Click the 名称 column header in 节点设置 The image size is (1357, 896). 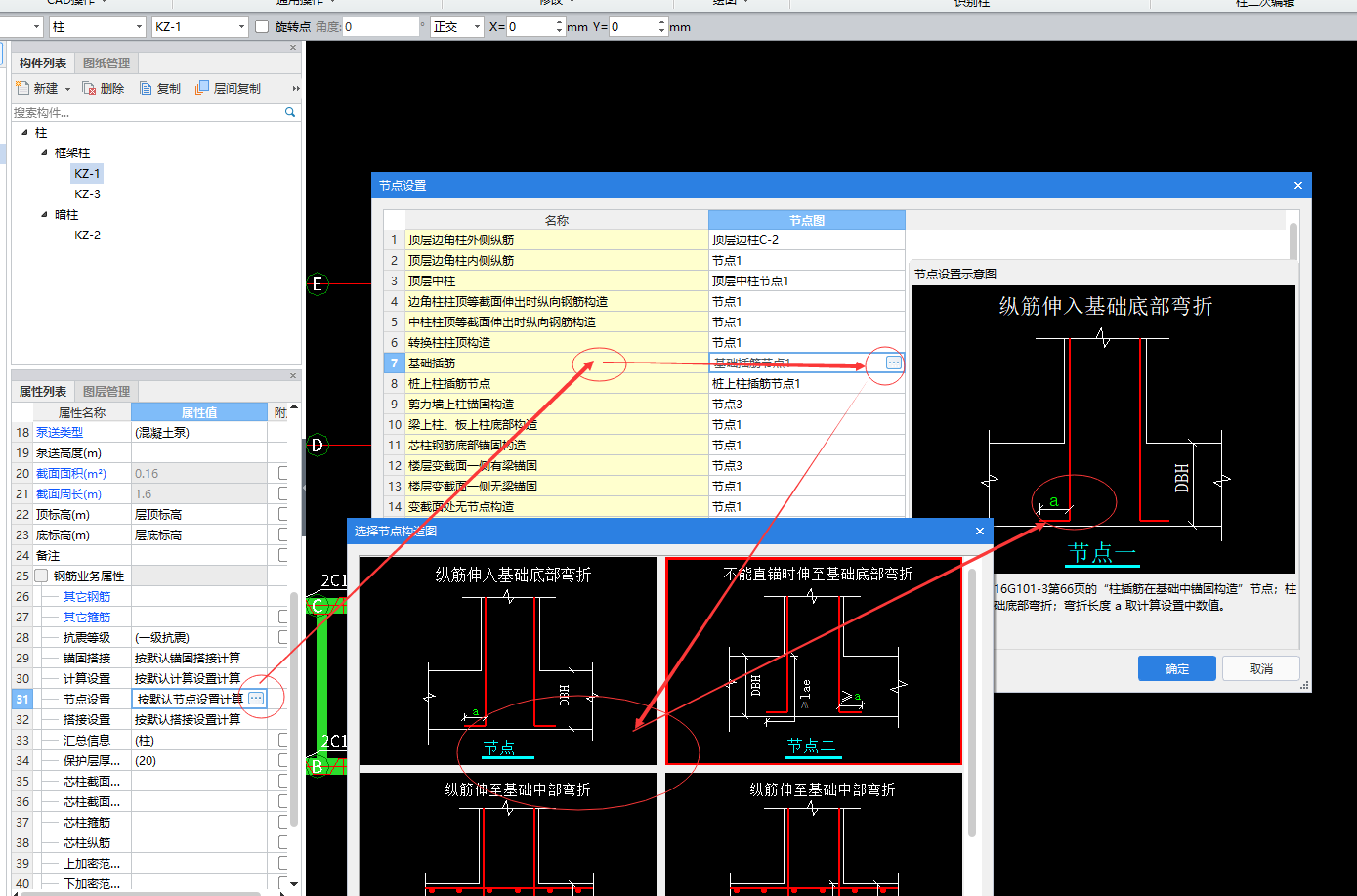click(x=557, y=220)
